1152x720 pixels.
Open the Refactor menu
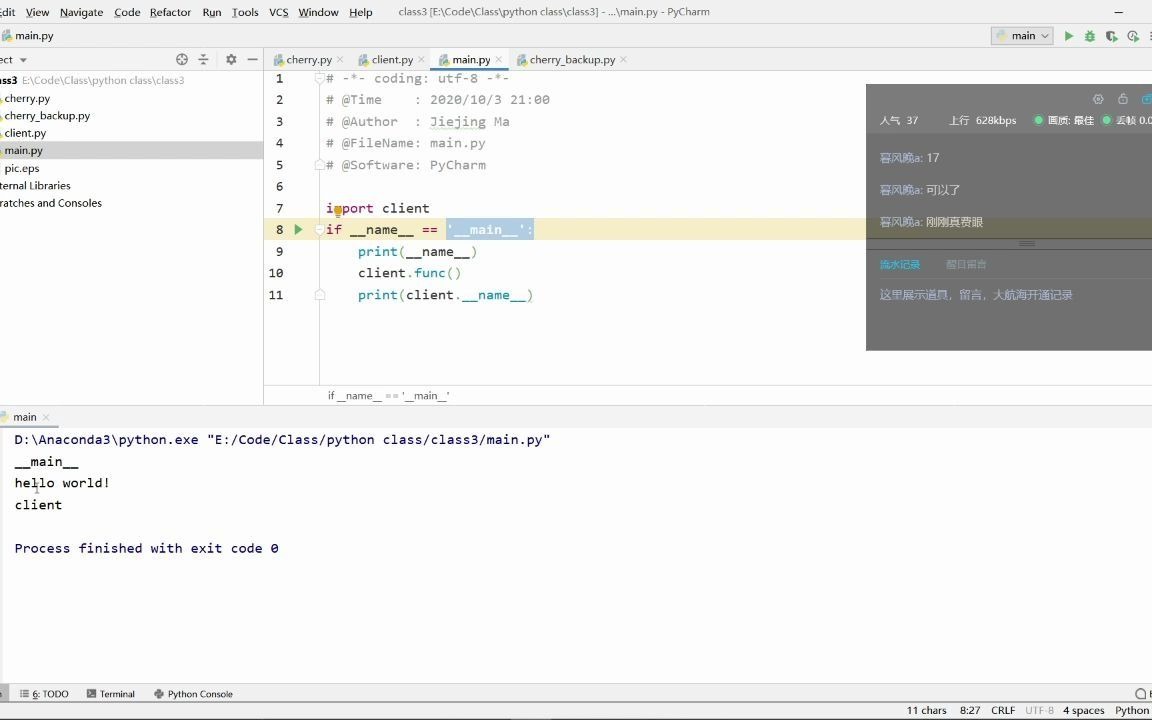170,13
